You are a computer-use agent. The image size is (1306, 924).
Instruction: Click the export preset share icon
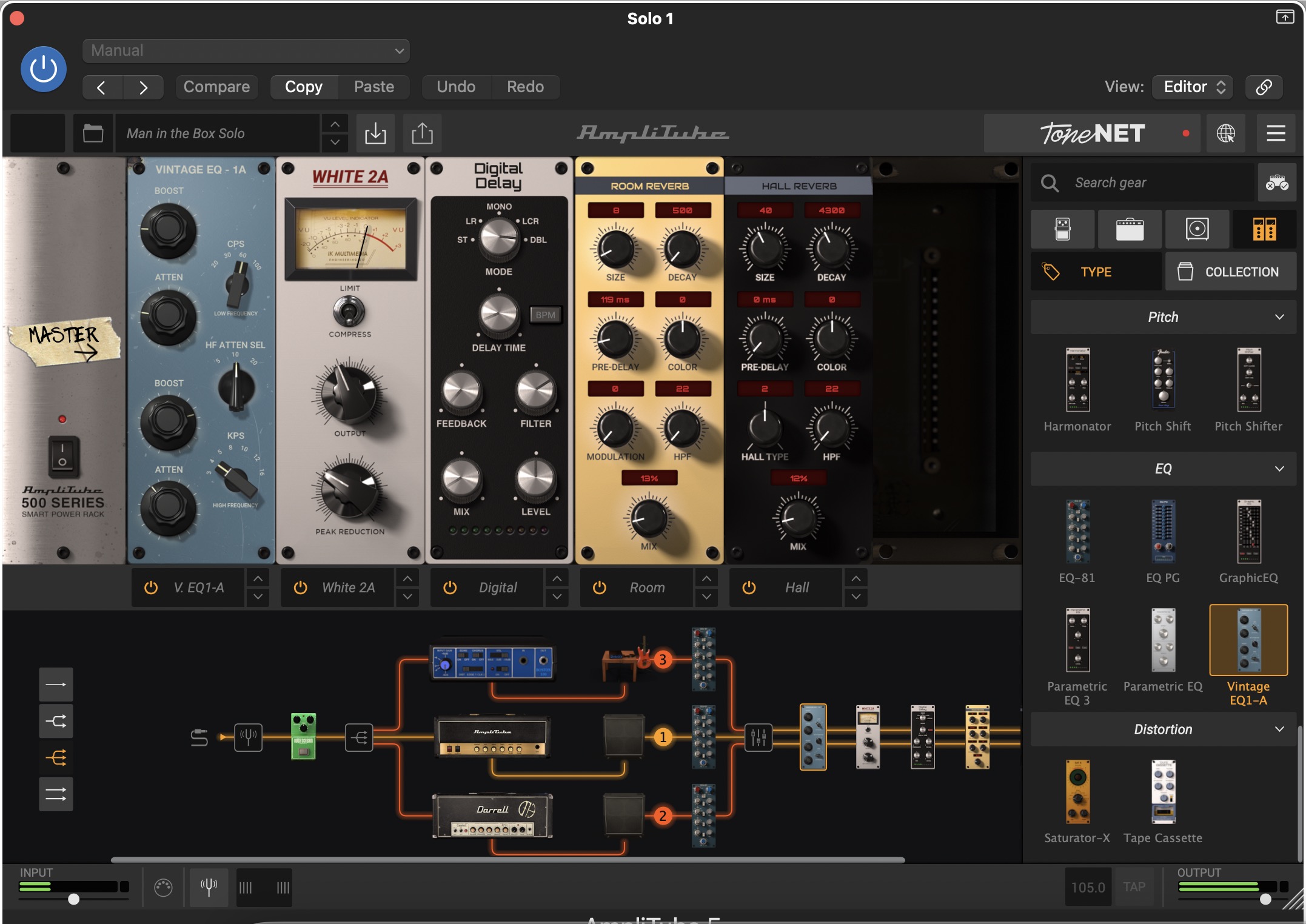pyautogui.click(x=423, y=133)
